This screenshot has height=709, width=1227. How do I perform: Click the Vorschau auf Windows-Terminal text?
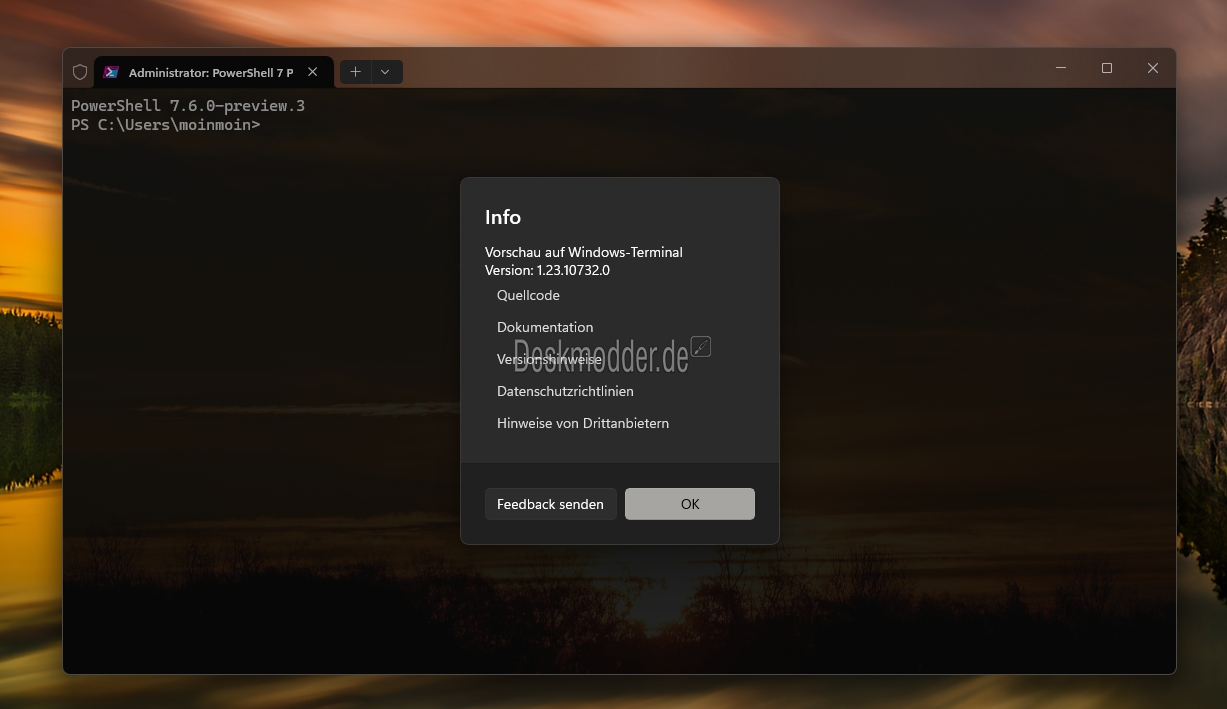[584, 252]
